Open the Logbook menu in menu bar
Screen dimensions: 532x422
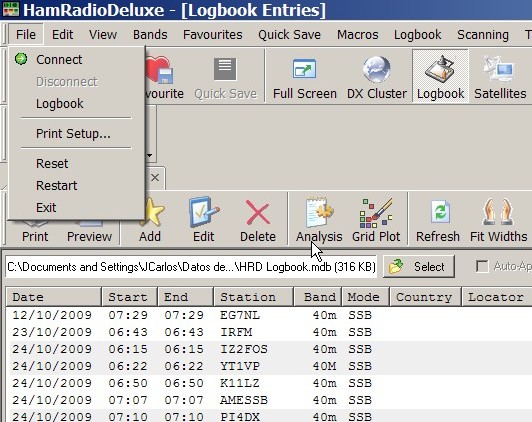click(418, 34)
